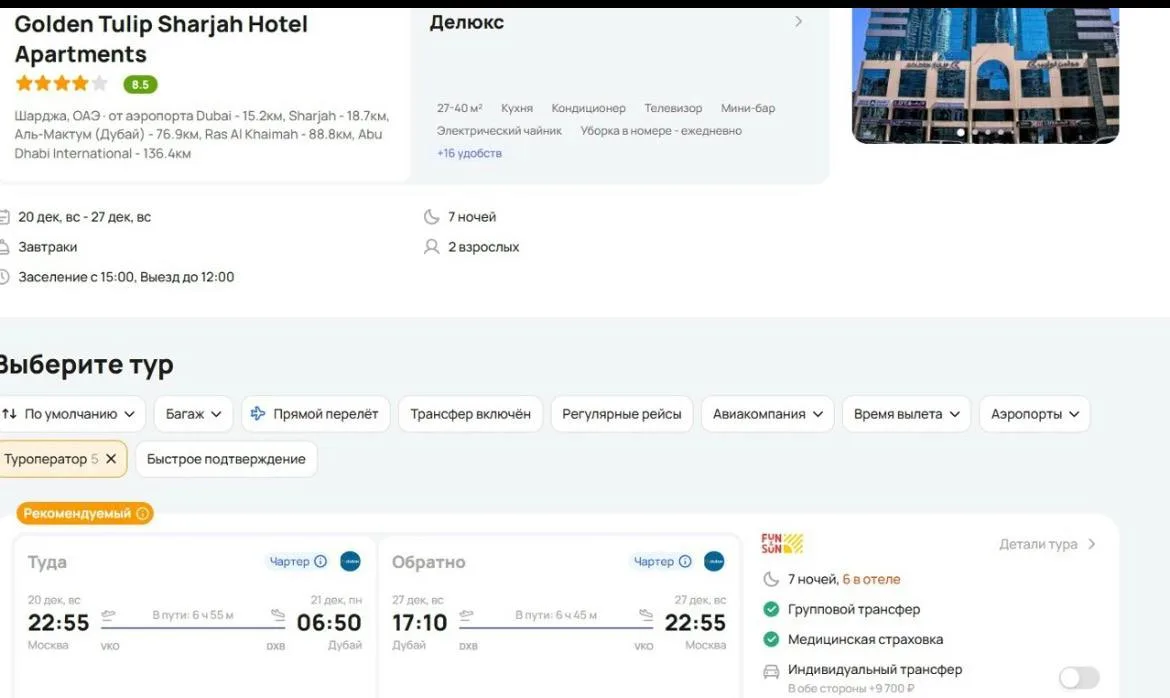
Task: Open the hotel building photo thumbnail
Action: [985, 75]
